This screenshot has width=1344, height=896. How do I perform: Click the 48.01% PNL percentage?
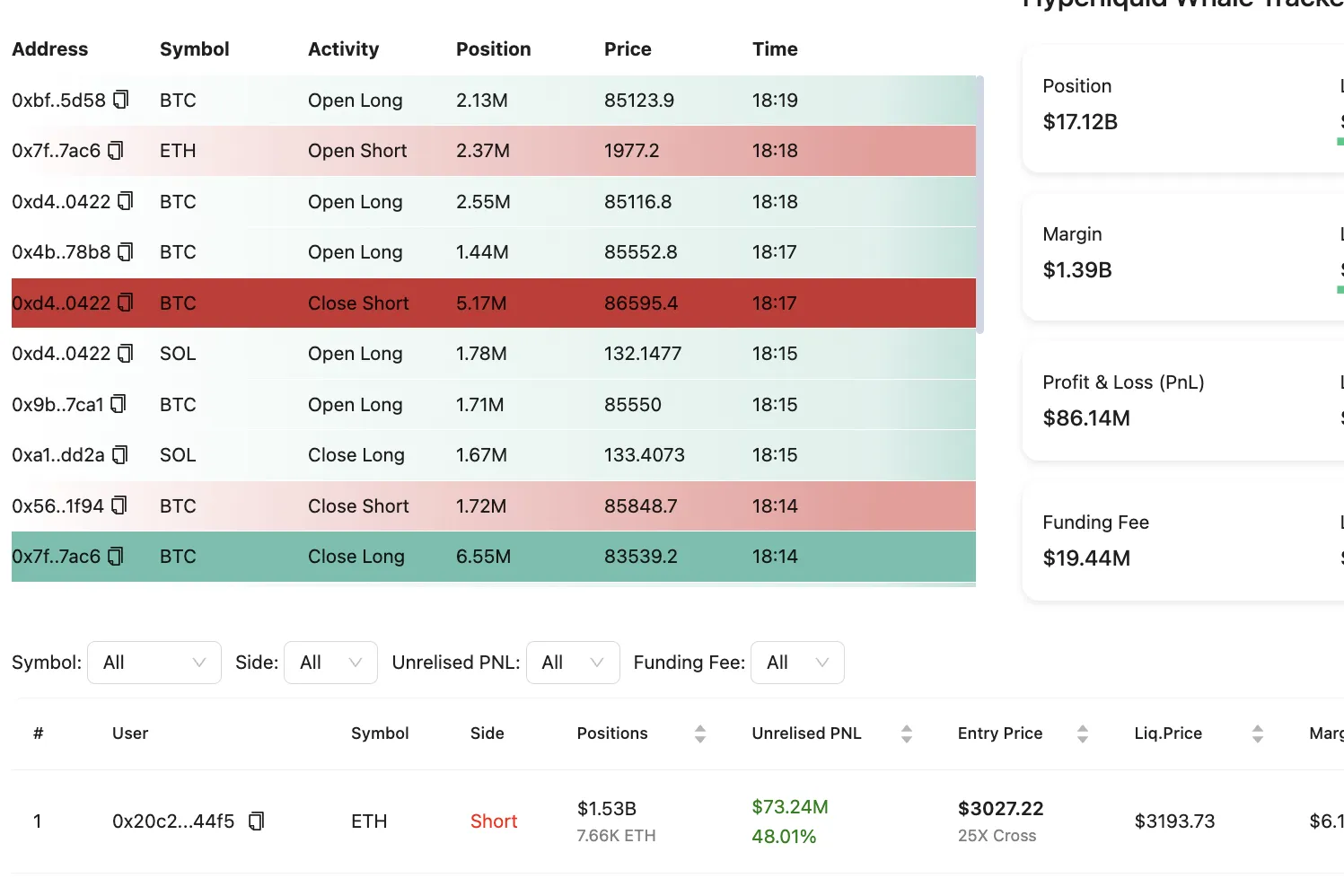(784, 837)
